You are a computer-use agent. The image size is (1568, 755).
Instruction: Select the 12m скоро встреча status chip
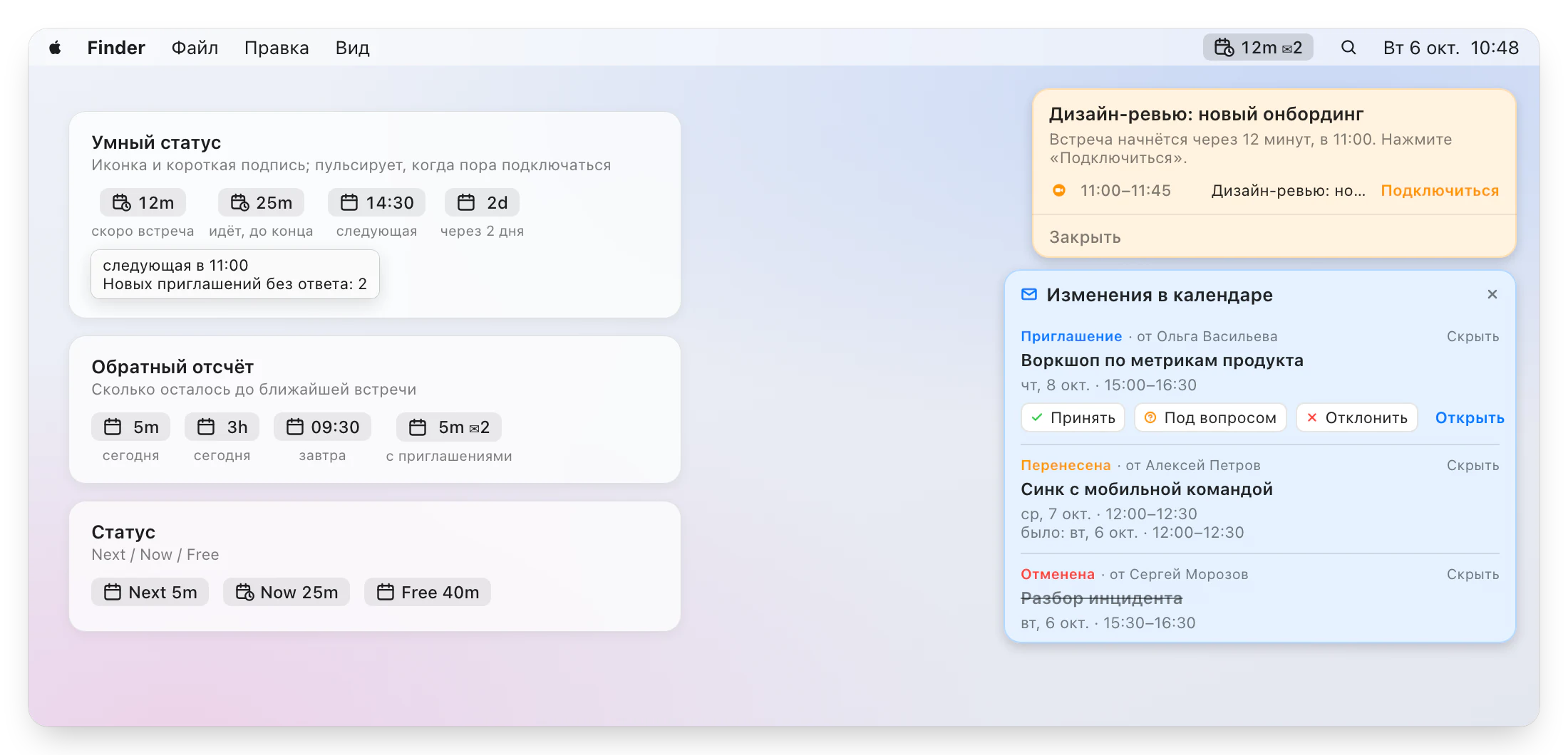(143, 203)
